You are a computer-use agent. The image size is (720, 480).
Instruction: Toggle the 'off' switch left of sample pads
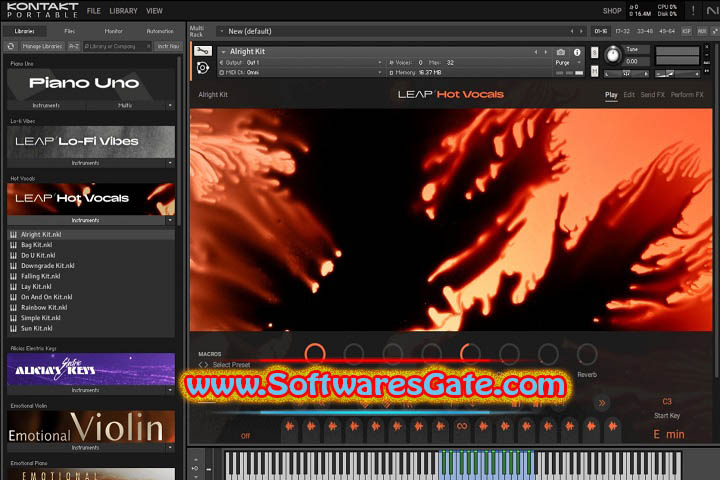click(x=246, y=436)
